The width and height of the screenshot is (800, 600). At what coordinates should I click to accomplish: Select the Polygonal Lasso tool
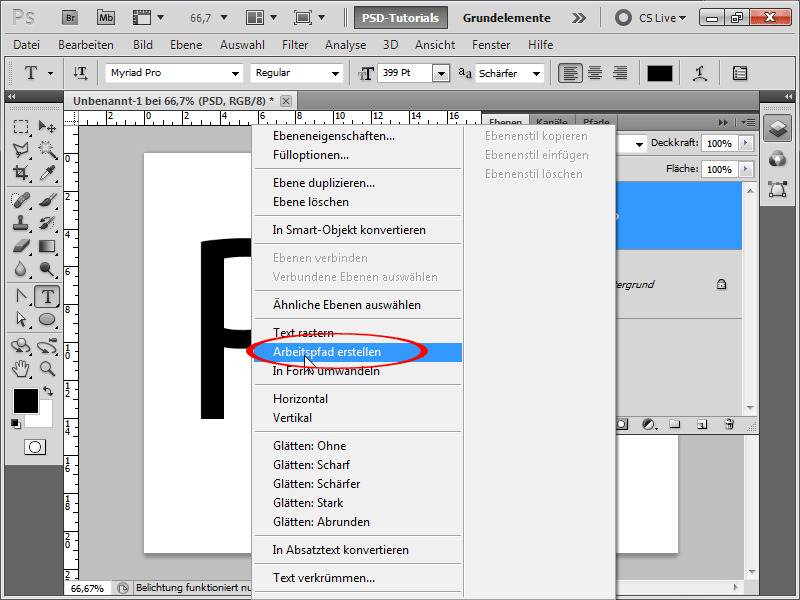click(x=21, y=149)
